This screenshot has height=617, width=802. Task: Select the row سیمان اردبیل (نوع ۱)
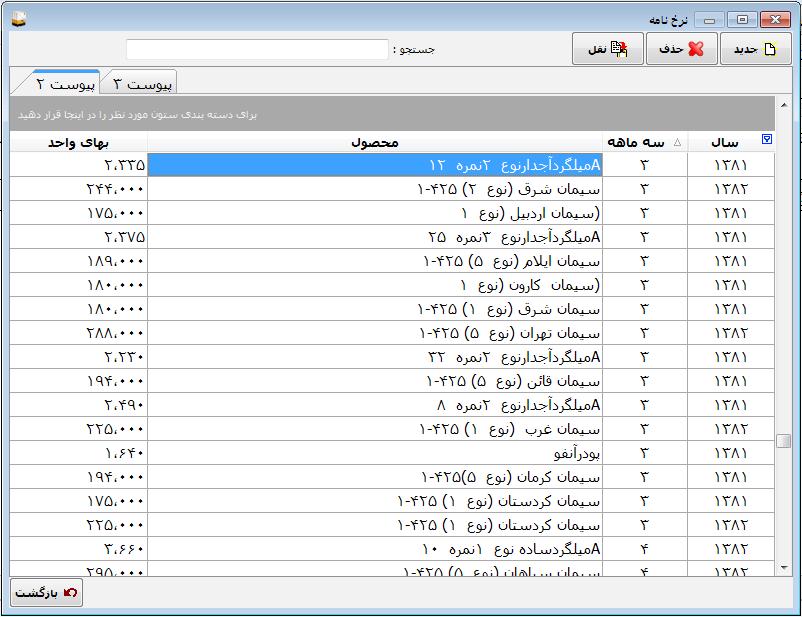(x=392, y=213)
